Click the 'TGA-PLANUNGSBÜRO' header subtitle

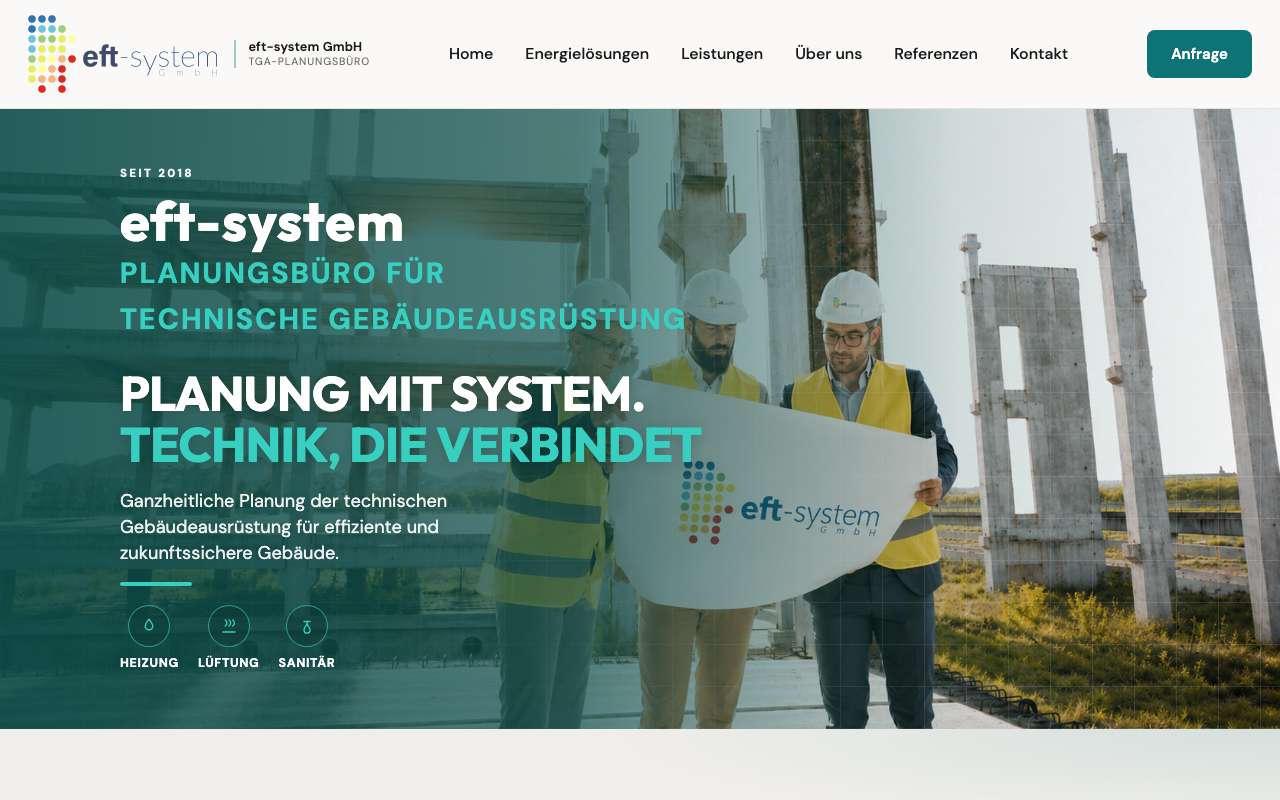point(309,62)
